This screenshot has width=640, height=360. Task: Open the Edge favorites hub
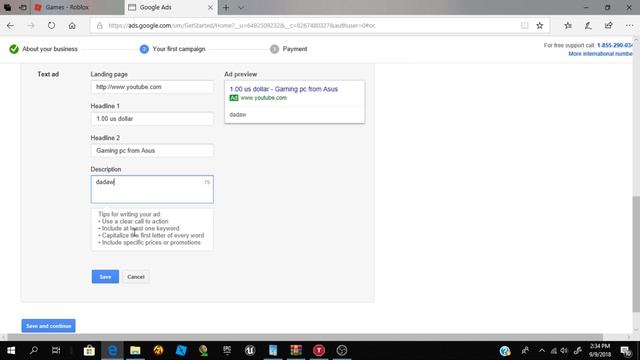(568, 26)
